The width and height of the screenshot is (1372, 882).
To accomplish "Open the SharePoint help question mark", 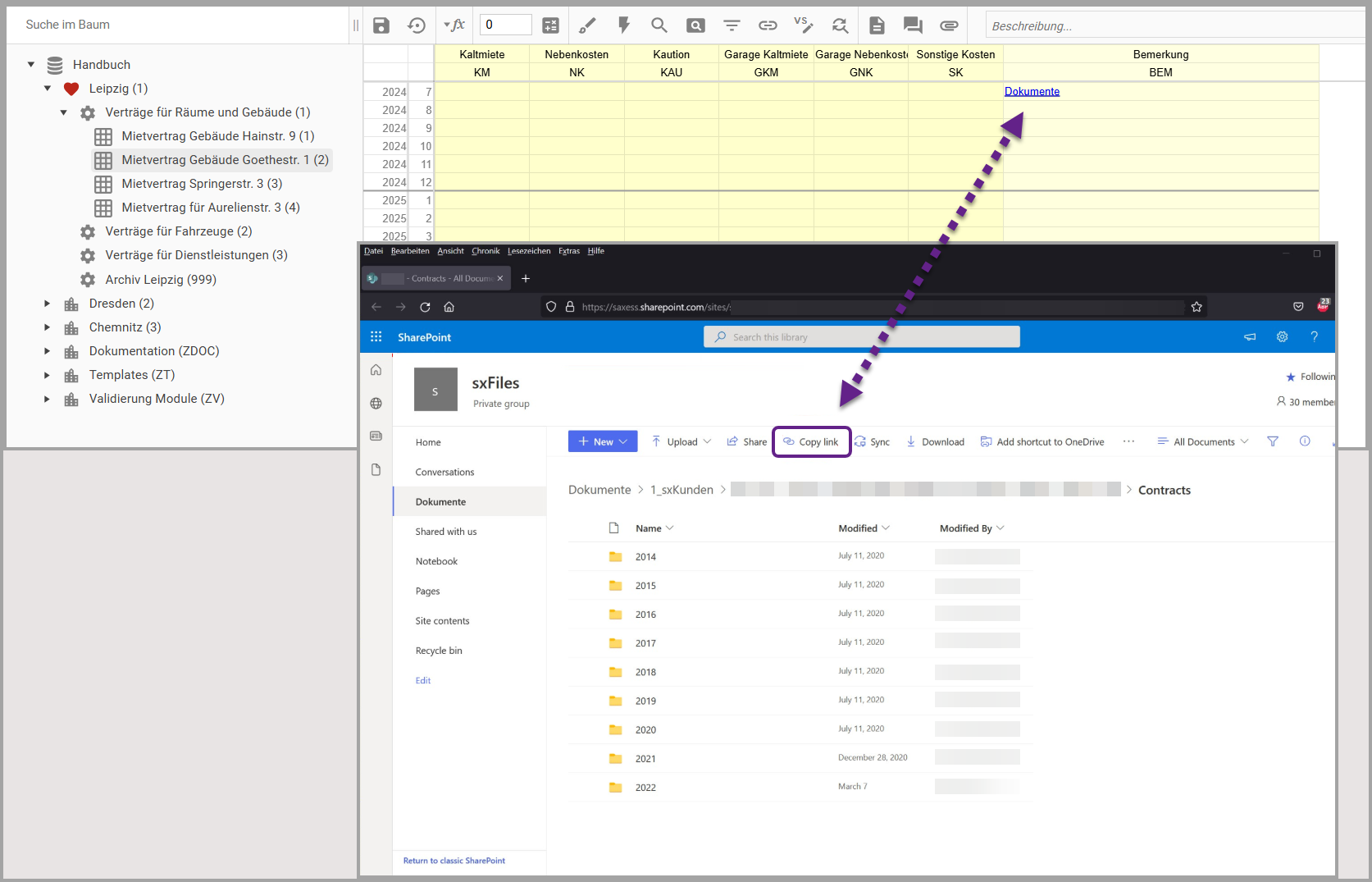I will tap(1314, 336).
